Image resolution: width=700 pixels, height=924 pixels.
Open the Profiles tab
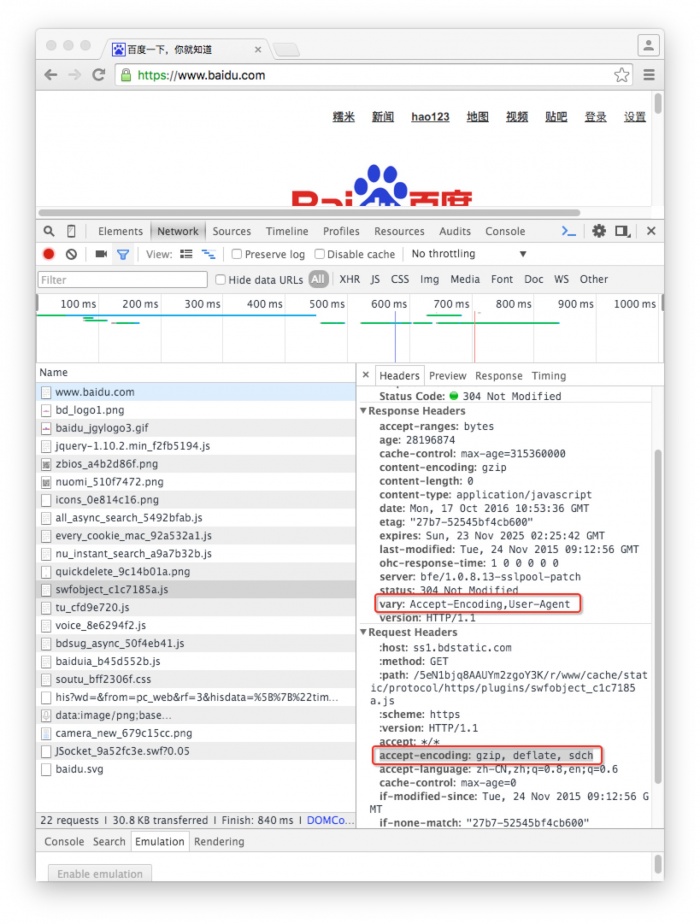[341, 232]
